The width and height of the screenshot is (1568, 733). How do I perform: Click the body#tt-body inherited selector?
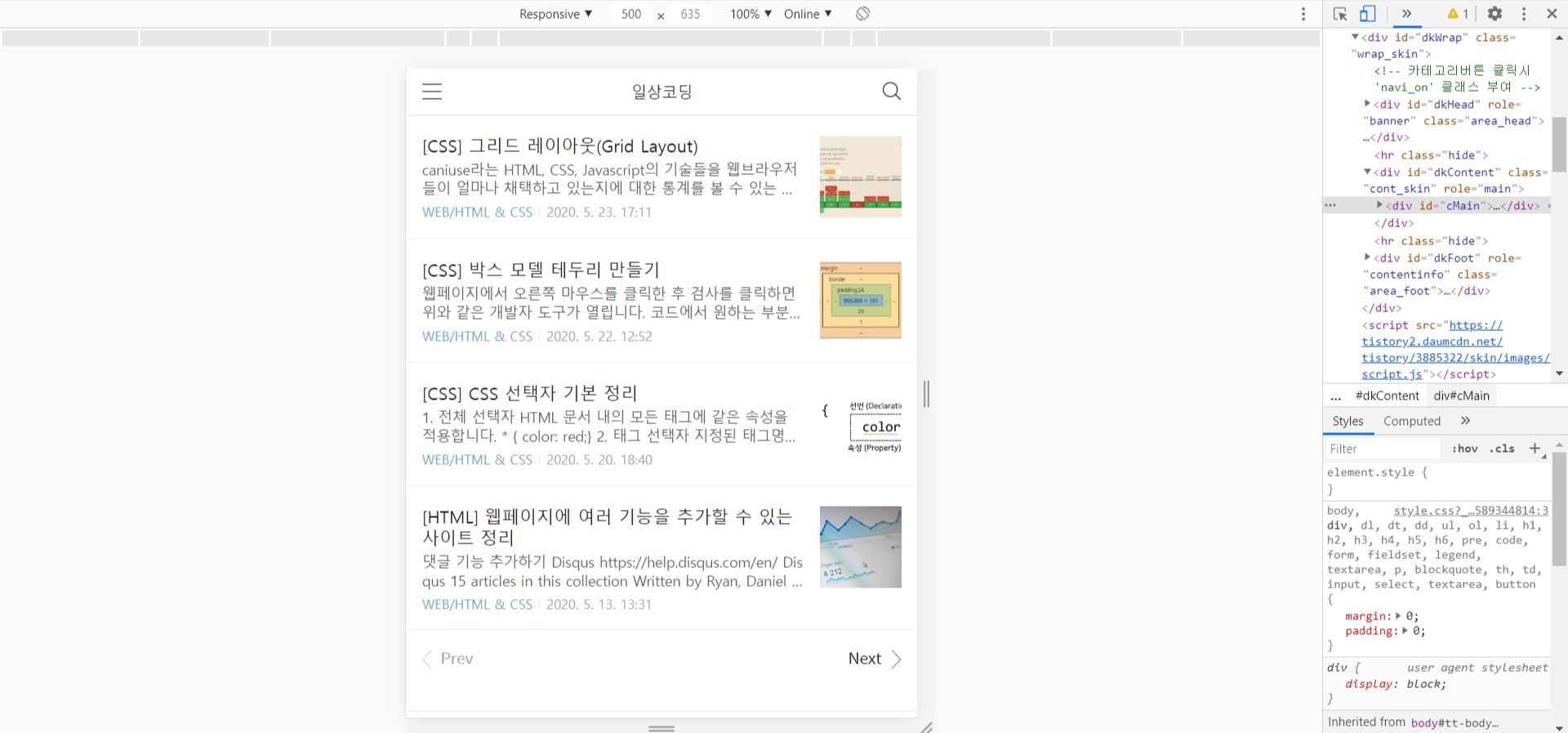click(1454, 722)
